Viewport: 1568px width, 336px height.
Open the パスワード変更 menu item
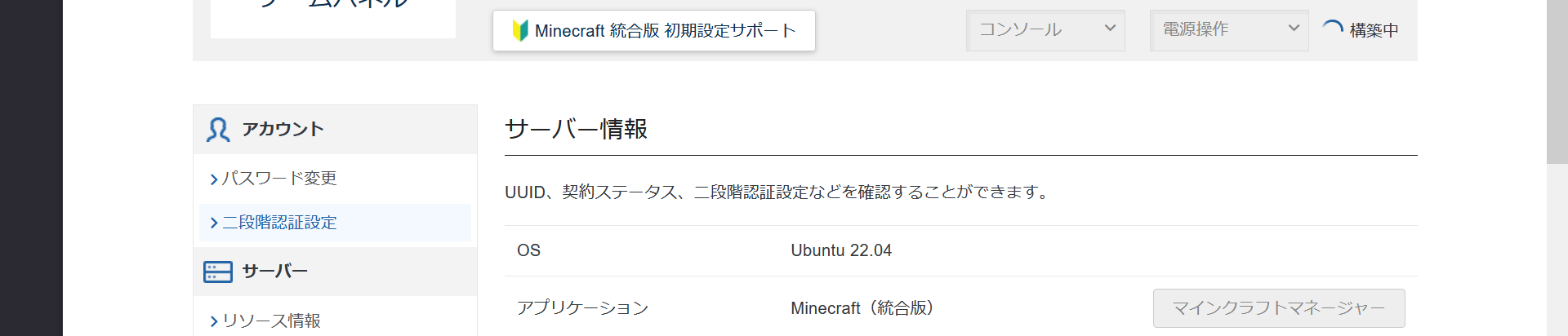point(279,179)
